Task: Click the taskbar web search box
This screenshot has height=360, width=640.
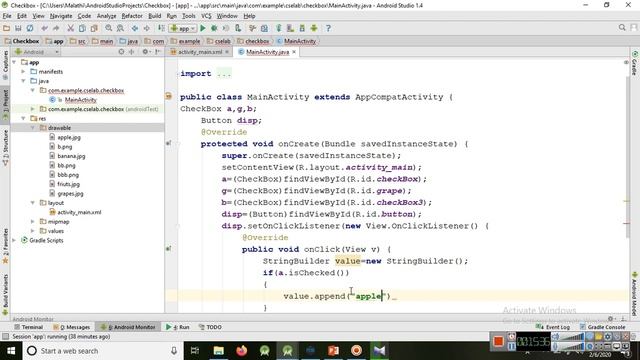Action: 102,351
